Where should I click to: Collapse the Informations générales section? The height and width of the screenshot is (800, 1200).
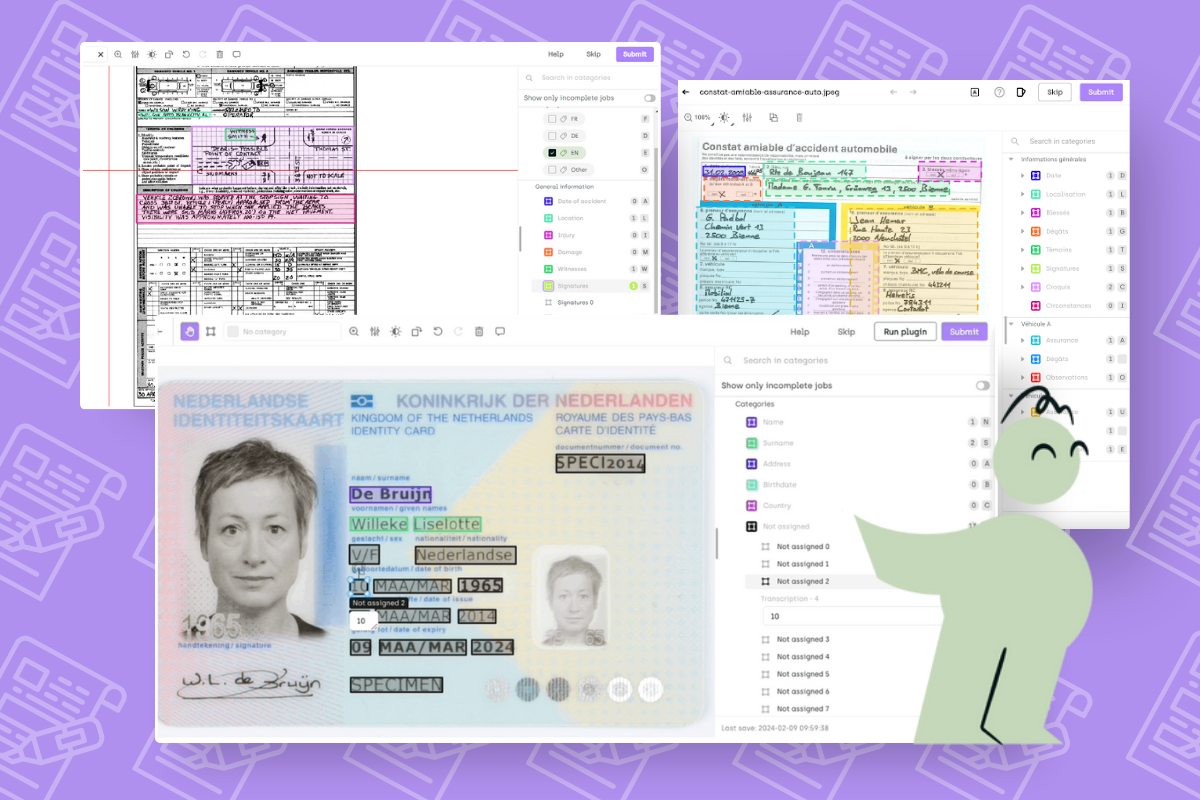pyautogui.click(x=1010, y=159)
